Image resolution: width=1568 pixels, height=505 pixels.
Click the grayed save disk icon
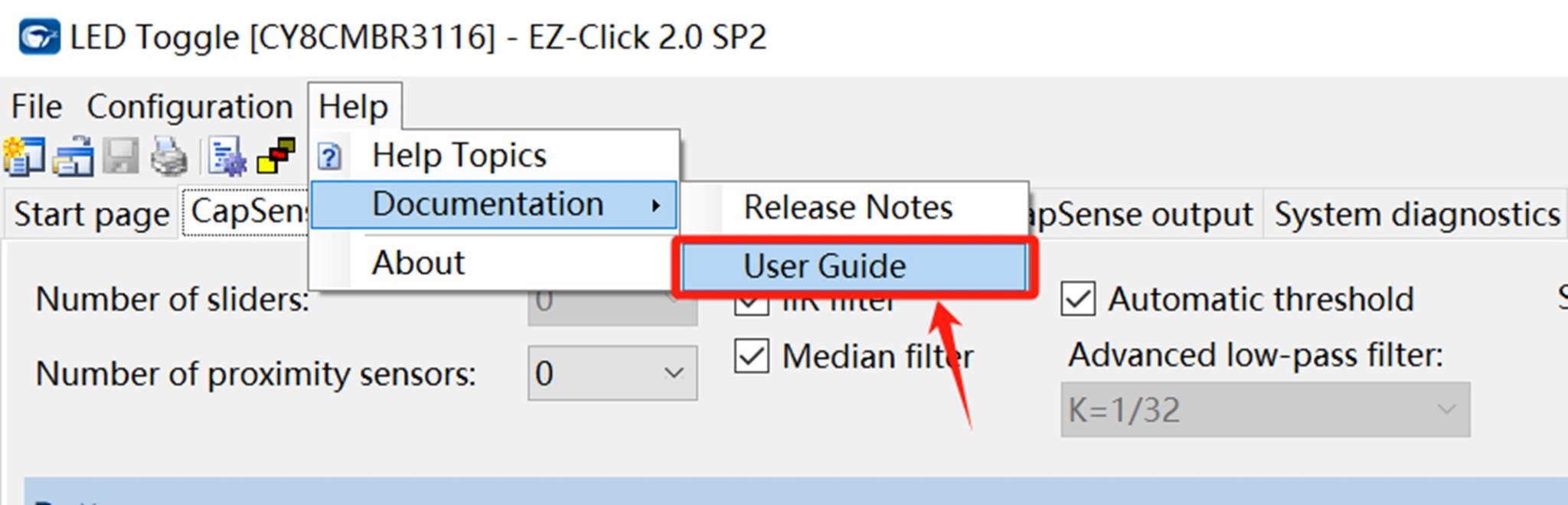(x=121, y=156)
